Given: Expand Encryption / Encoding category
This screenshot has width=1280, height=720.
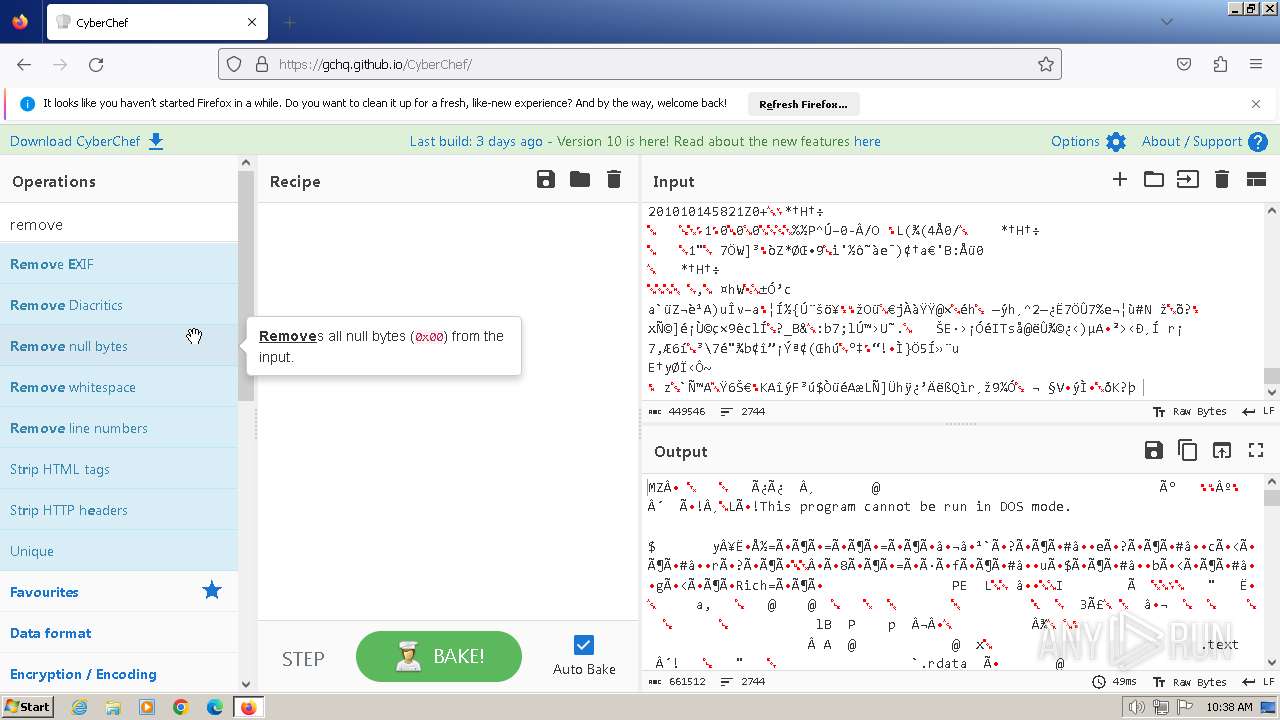Looking at the screenshot, I should point(119,674).
